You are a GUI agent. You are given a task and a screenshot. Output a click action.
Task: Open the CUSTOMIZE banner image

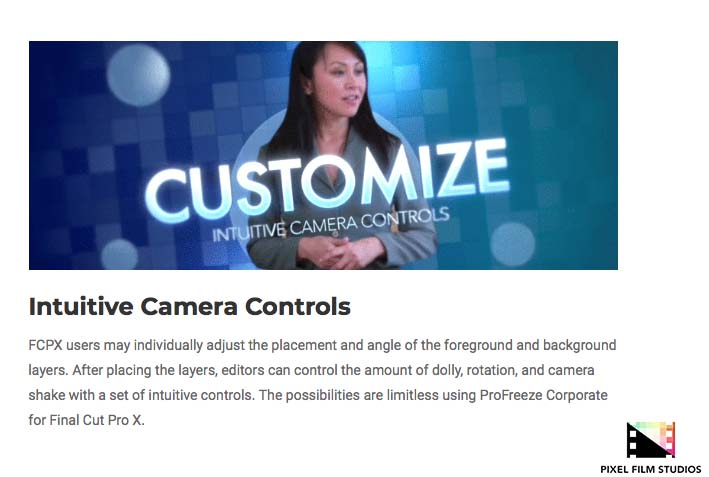[323, 156]
